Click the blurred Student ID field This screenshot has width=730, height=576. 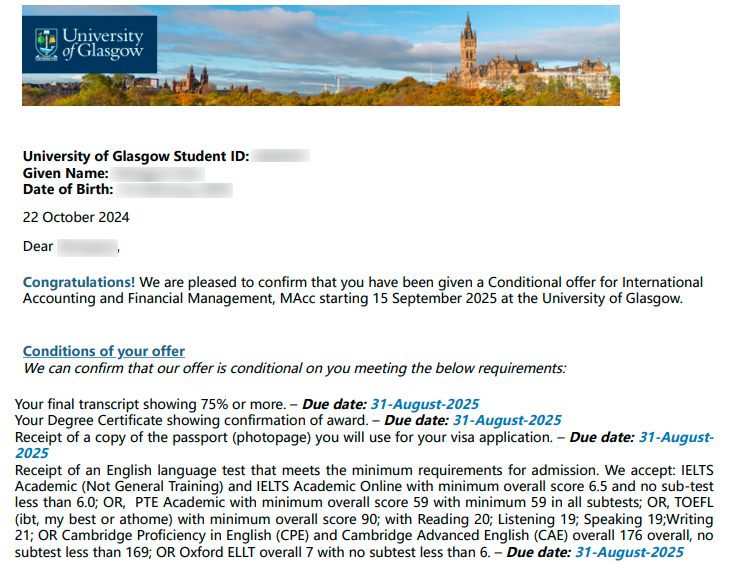tap(282, 156)
